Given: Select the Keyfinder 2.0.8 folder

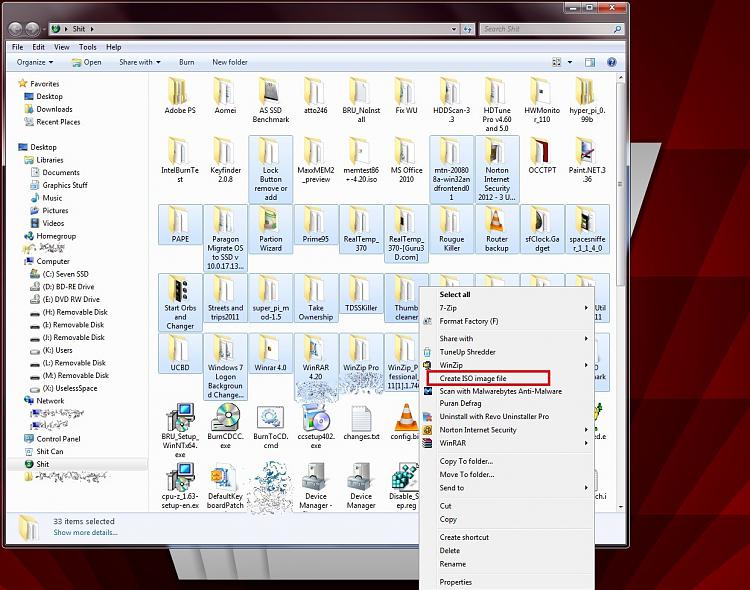Looking at the screenshot, I should (225, 160).
